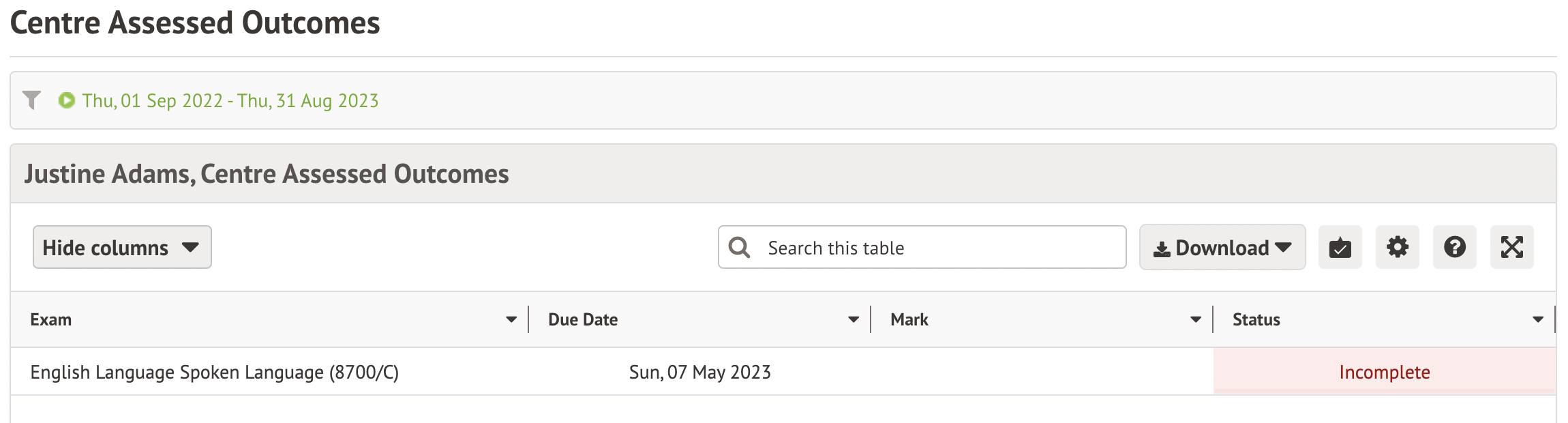Click the download arrow icon
This screenshot has height=423, width=1568.
pos(1162,248)
